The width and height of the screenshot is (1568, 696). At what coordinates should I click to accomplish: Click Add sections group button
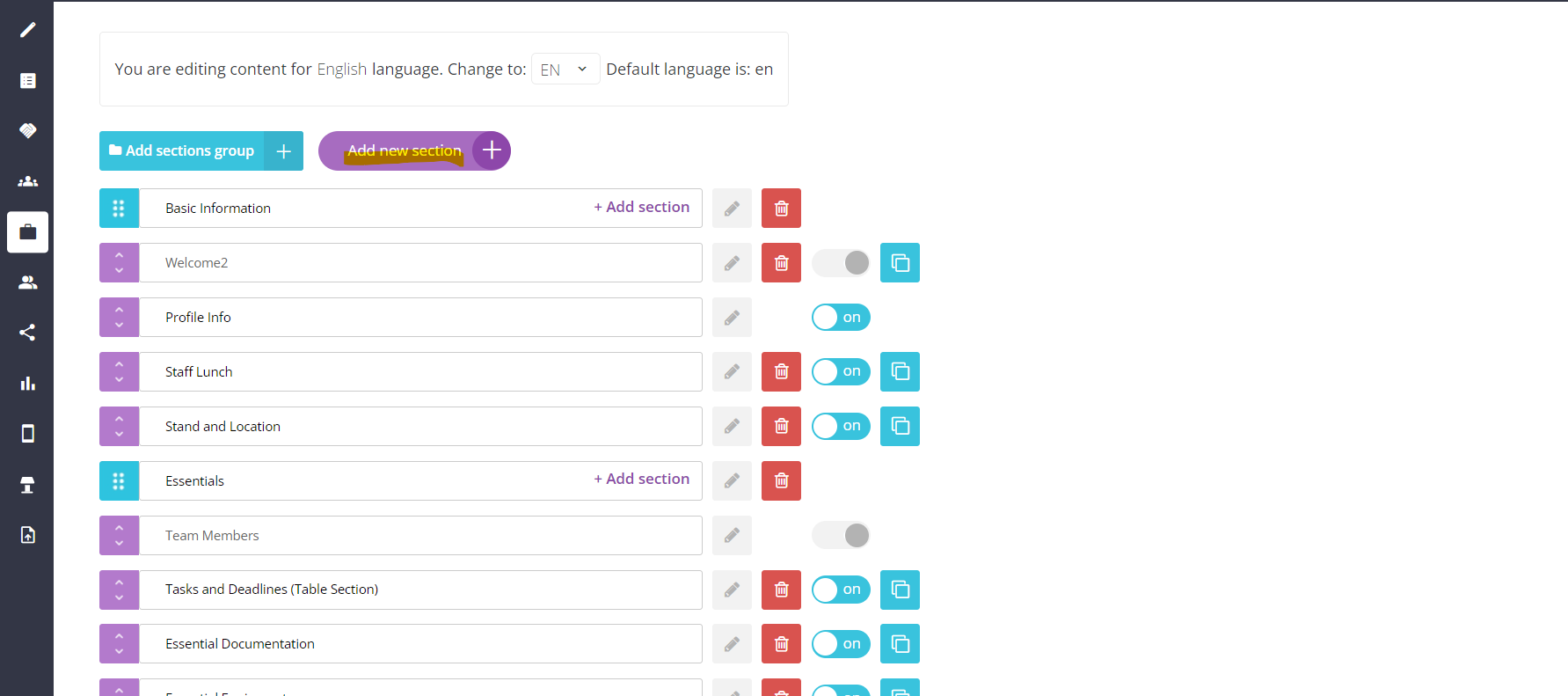[x=201, y=151]
